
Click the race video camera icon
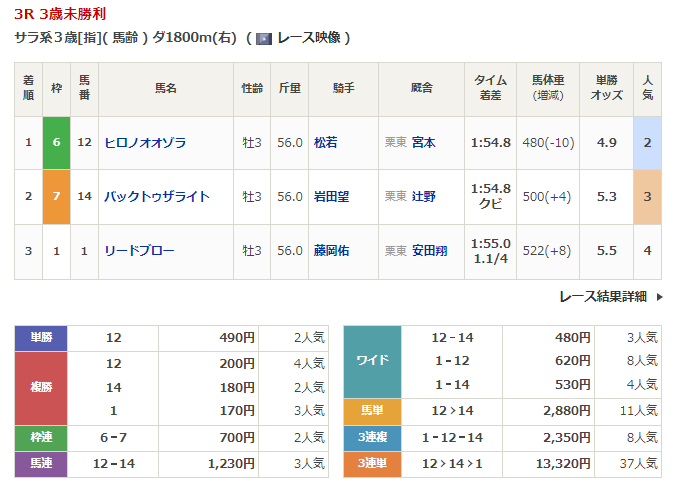pyautogui.click(x=264, y=38)
